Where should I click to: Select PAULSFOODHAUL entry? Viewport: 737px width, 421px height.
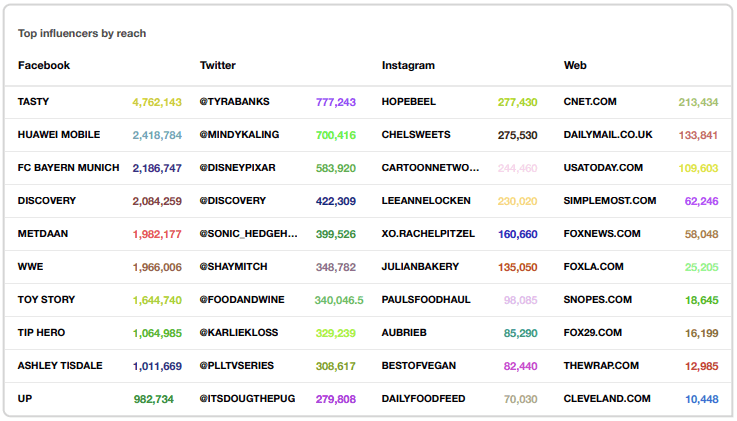[x=426, y=299]
